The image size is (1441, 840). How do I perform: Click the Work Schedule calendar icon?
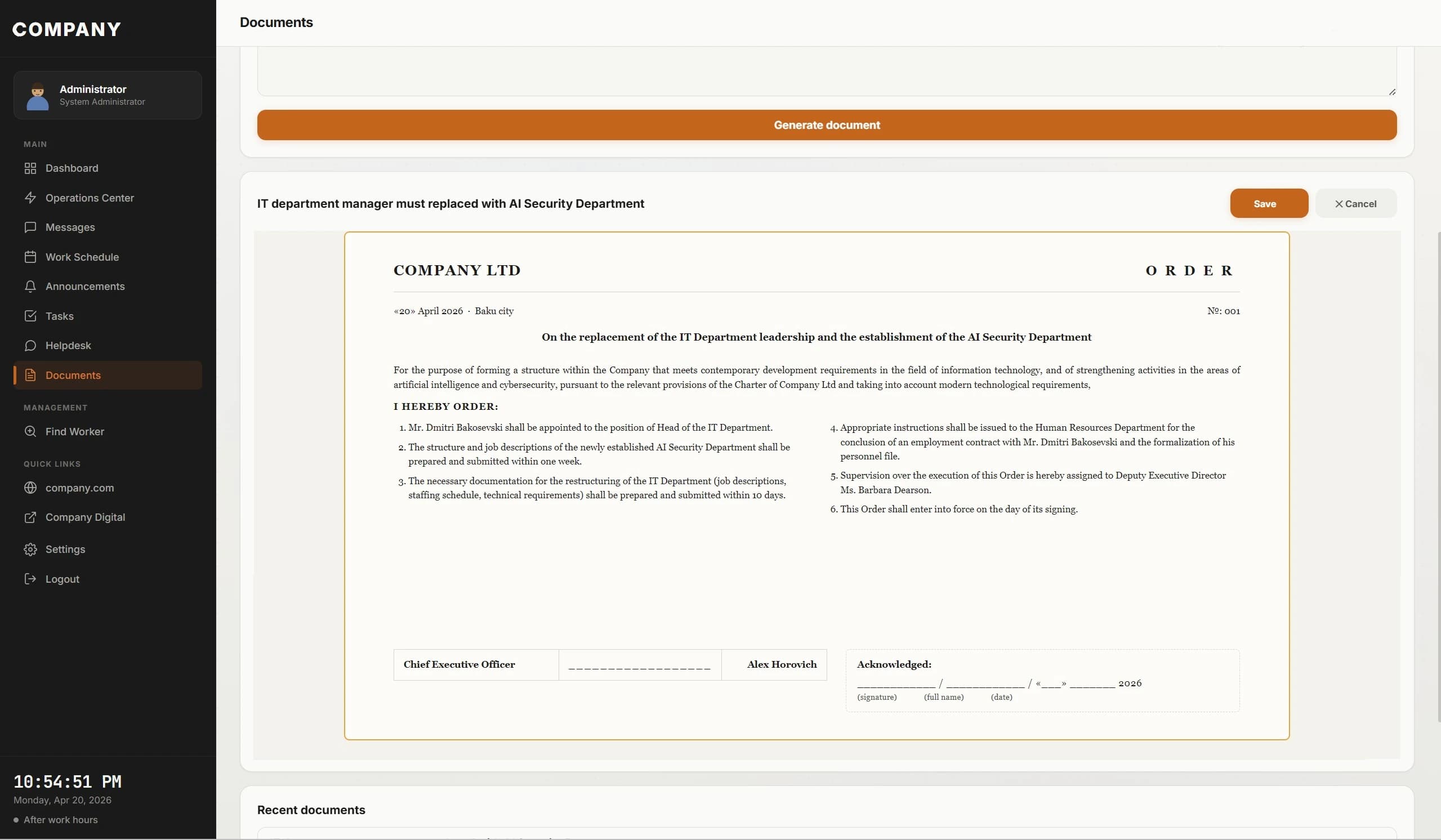coord(30,257)
